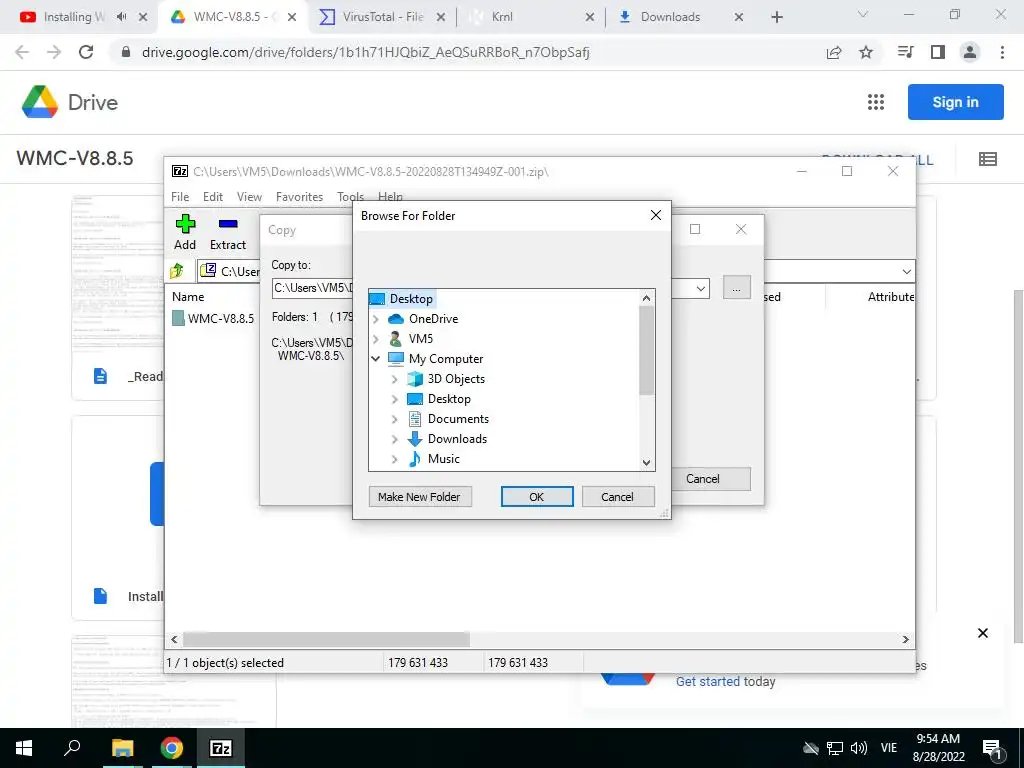
Task: Open the 7-Zip Favorites menu
Action: coord(300,197)
